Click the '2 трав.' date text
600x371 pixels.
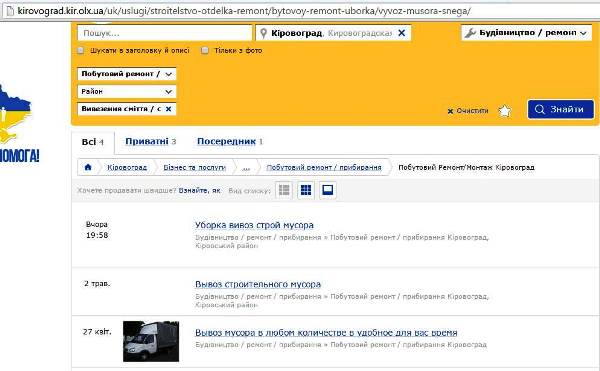[97, 284]
